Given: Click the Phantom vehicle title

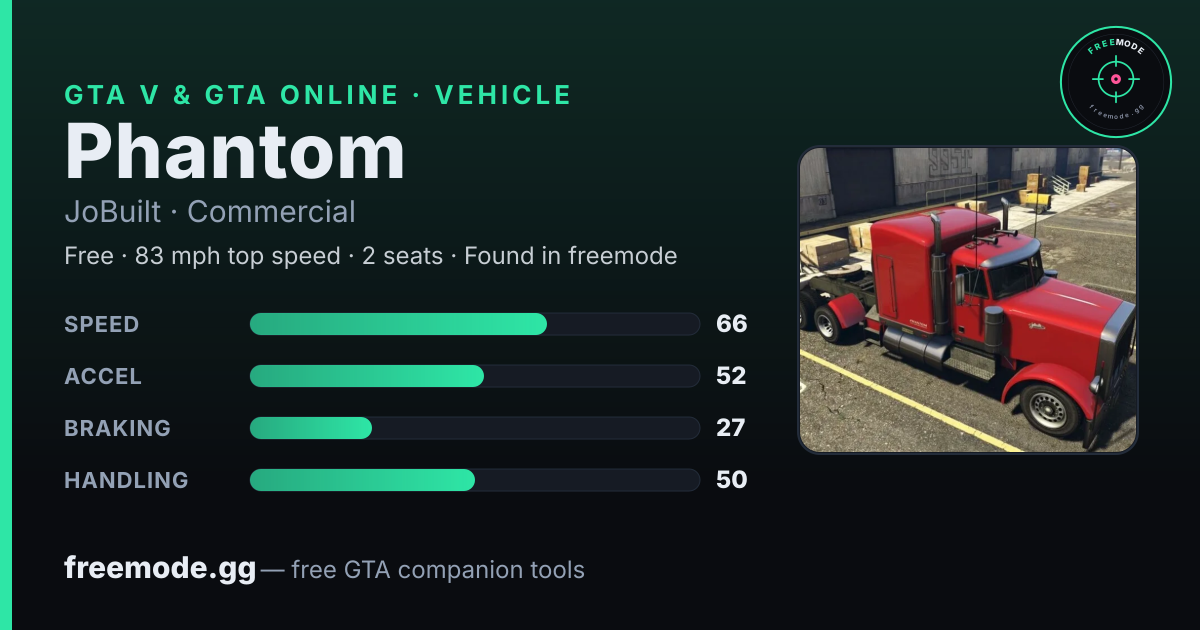Looking at the screenshot, I should [x=235, y=151].
